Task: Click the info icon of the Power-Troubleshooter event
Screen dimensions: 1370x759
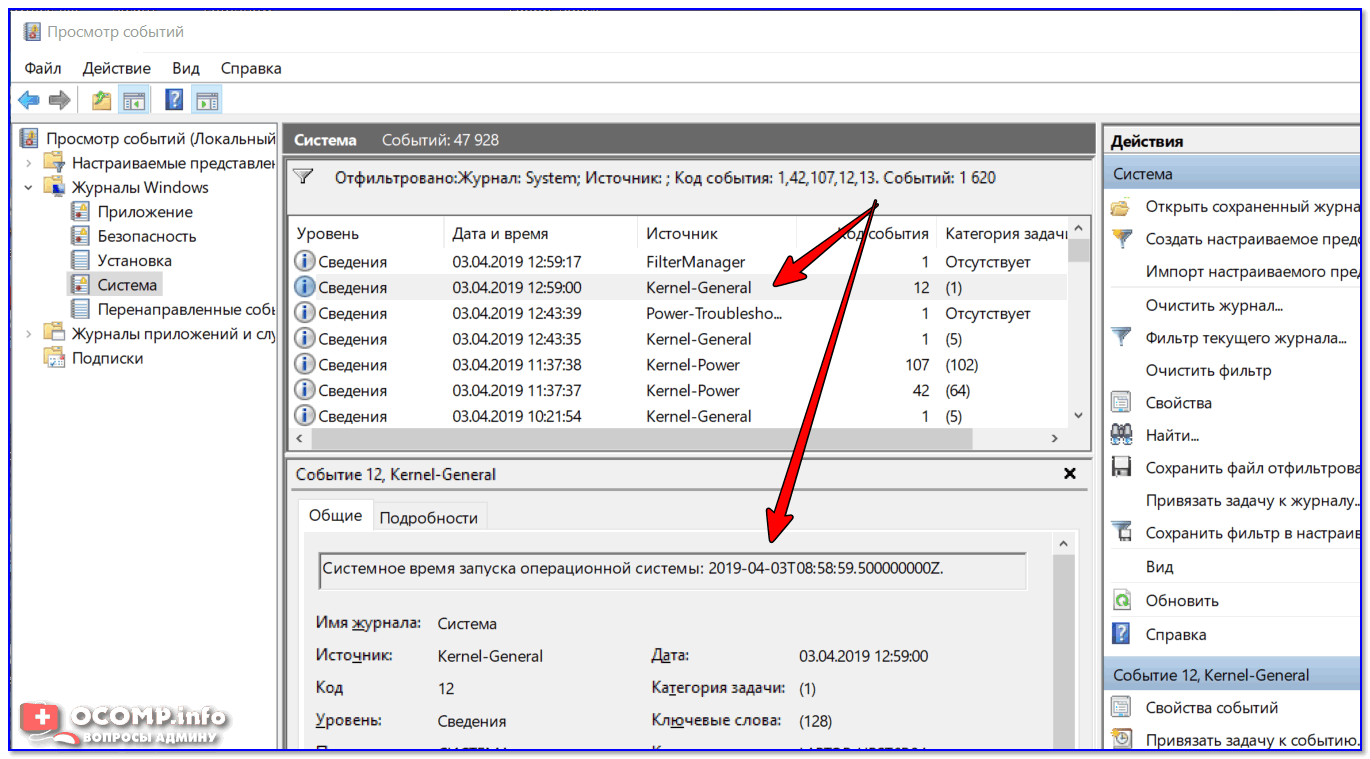Action: 305,313
